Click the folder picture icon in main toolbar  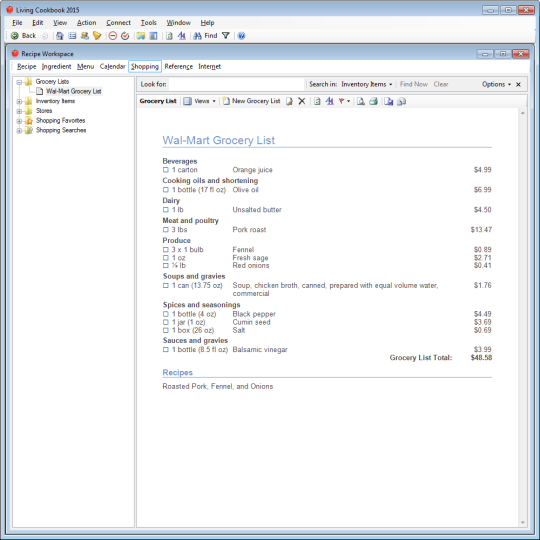[x=141, y=35]
